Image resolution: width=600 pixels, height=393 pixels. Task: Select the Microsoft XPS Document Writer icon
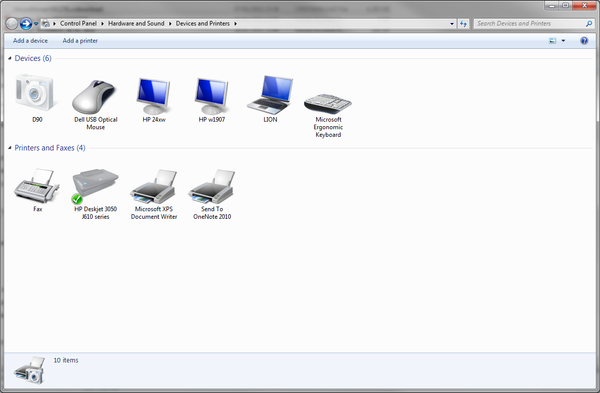154,187
